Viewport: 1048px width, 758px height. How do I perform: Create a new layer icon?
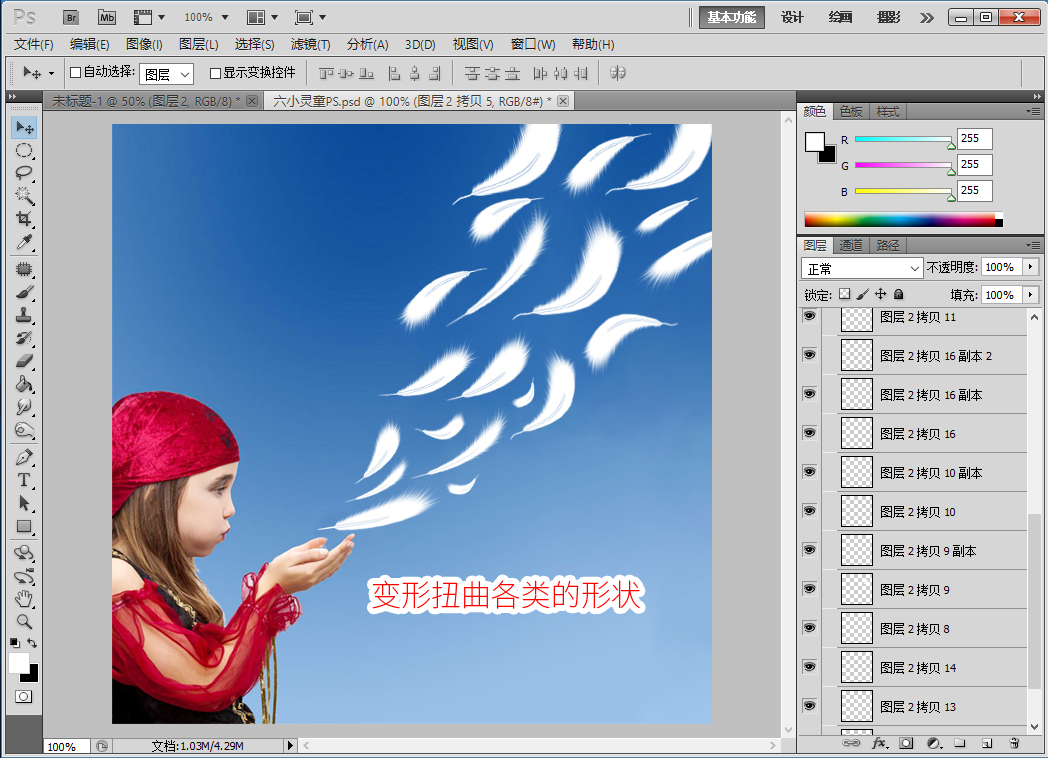[987, 743]
